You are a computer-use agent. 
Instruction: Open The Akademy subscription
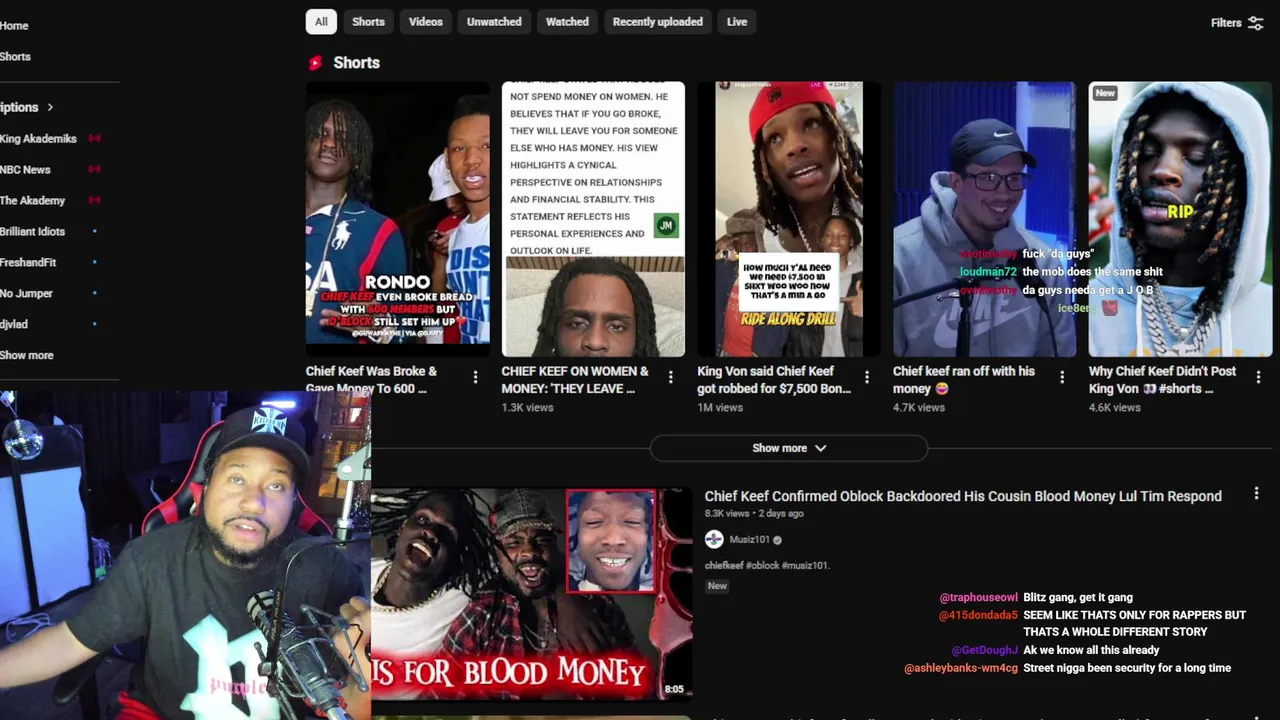tap(32, 201)
